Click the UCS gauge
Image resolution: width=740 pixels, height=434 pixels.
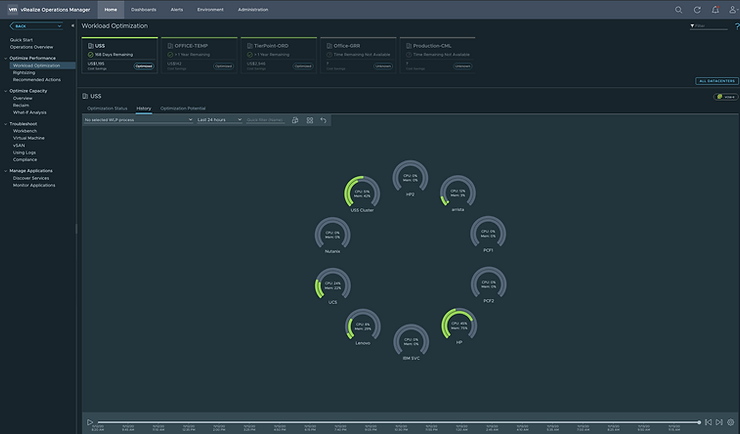333,286
